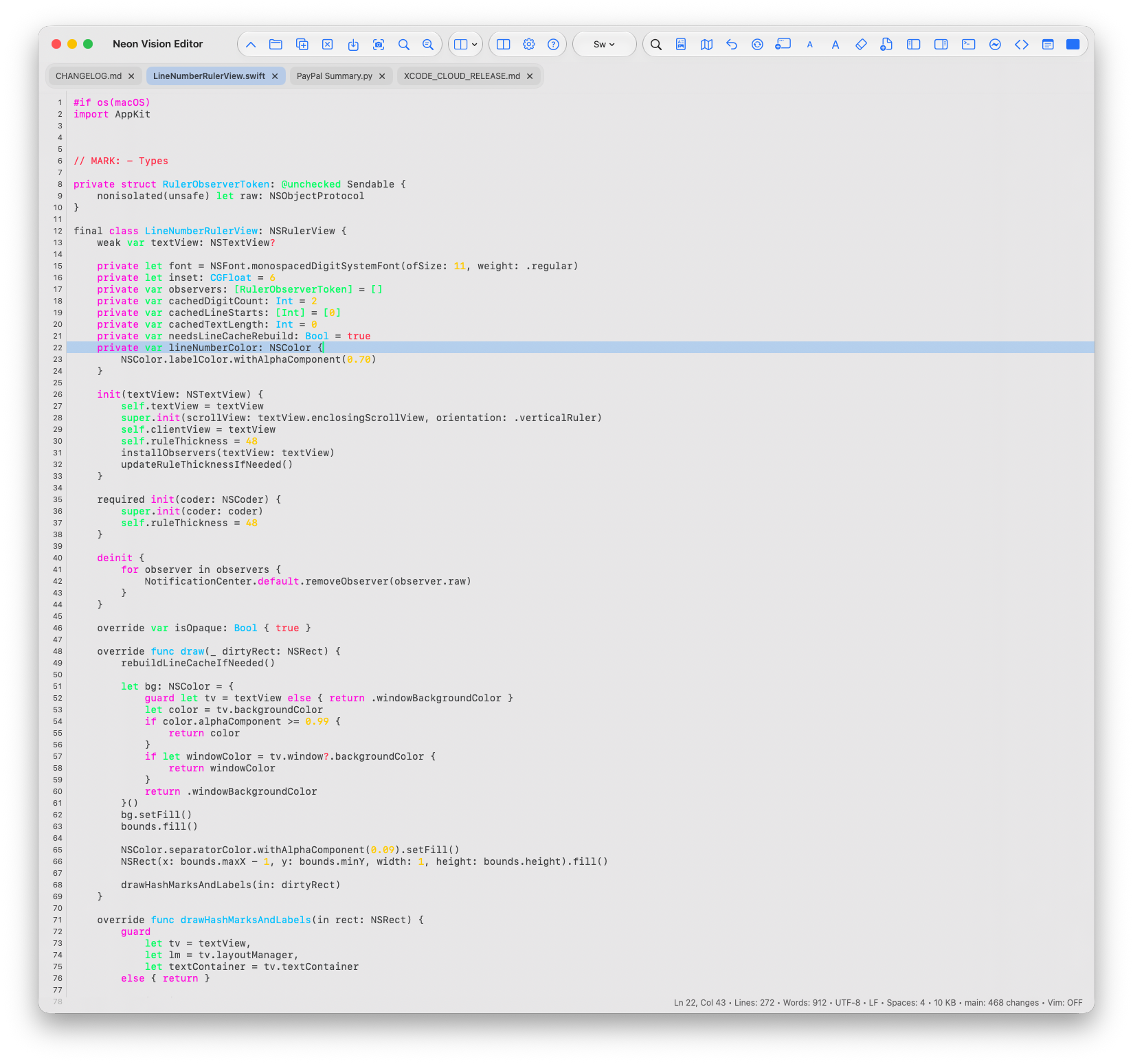Click the document preview page icon
The width and height of the screenshot is (1133, 1064).
pyautogui.click(x=681, y=45)
